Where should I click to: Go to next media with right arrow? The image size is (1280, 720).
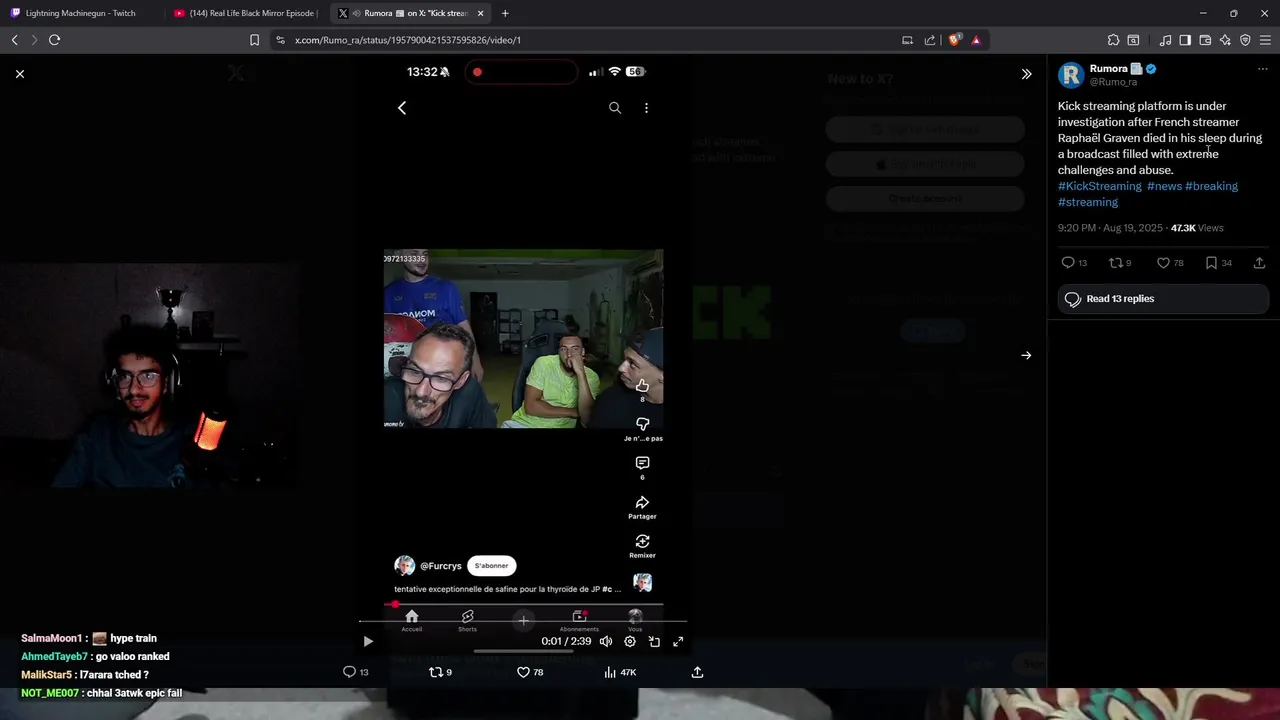1026,355
